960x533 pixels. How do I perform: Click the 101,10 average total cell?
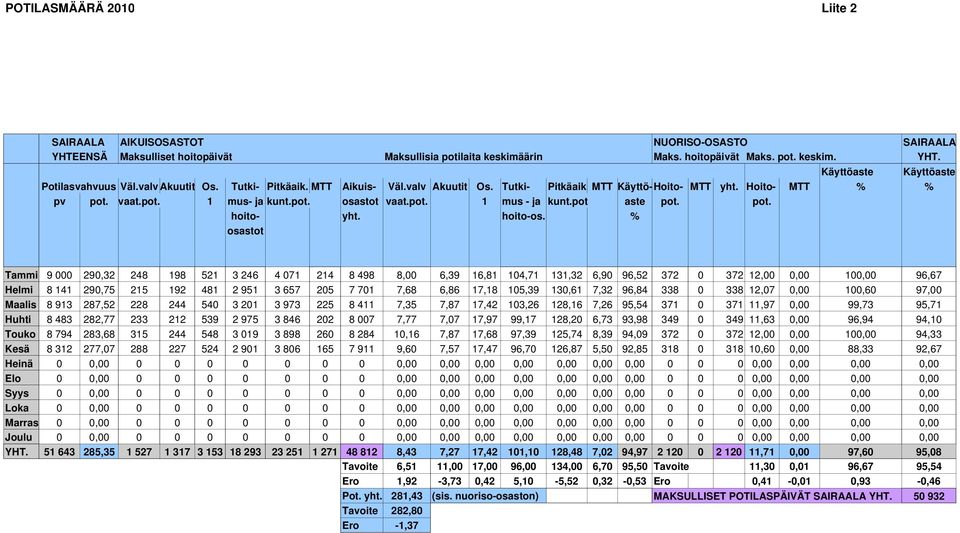pyautogui.click(x=523, y=452)
